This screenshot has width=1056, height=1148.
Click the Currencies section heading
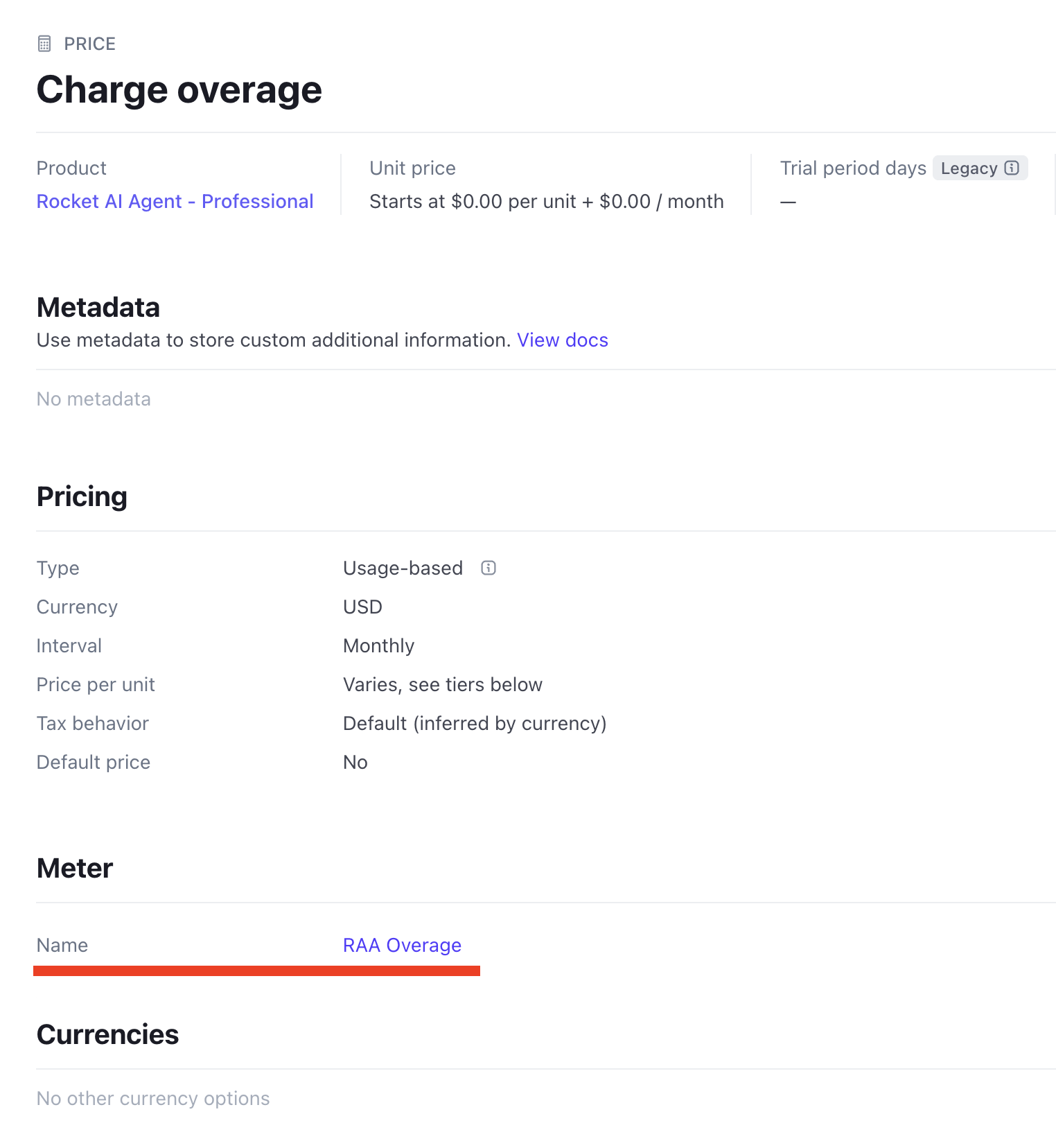click(x=107, y=1034)
